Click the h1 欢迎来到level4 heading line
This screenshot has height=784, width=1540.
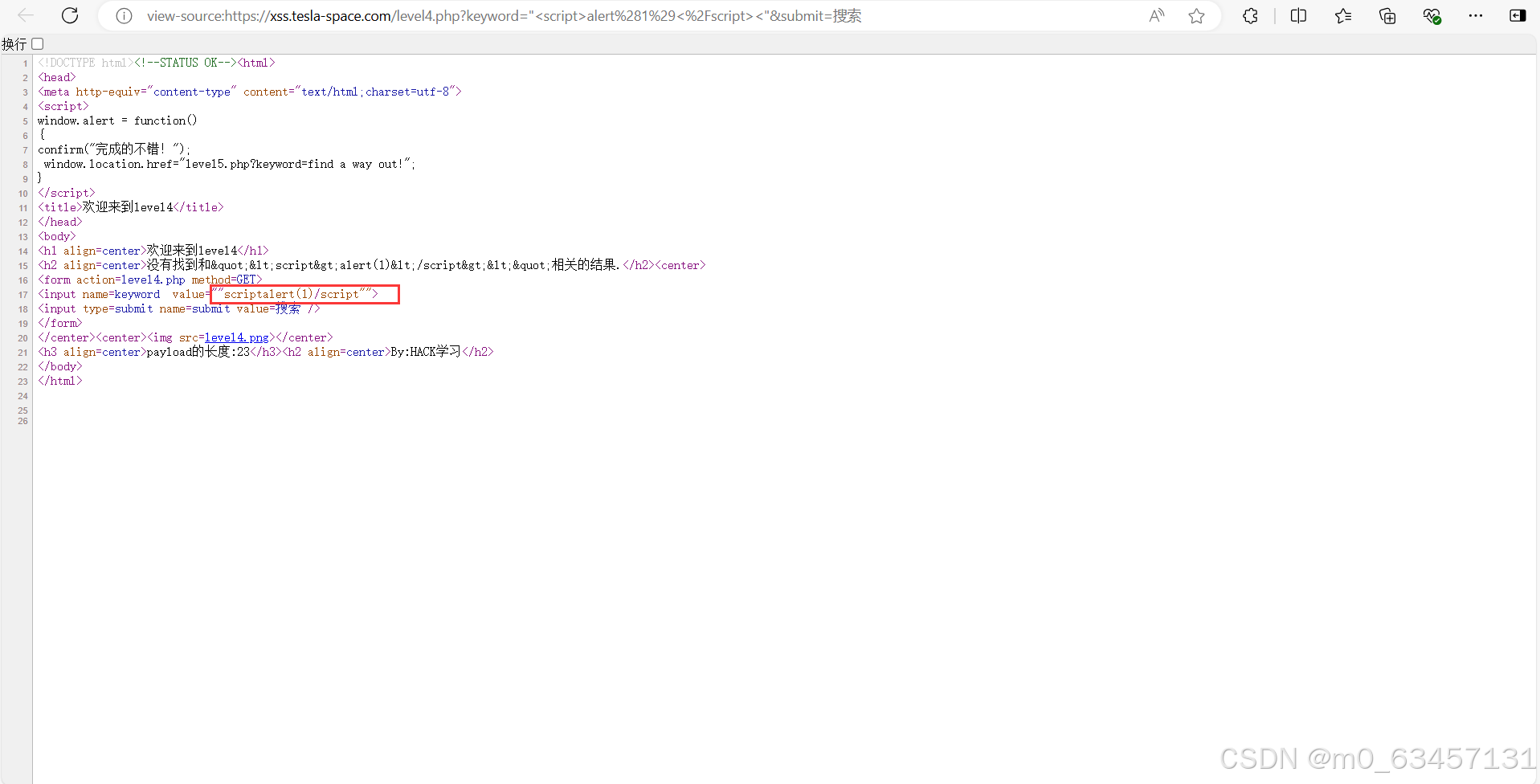pos(153,251)
